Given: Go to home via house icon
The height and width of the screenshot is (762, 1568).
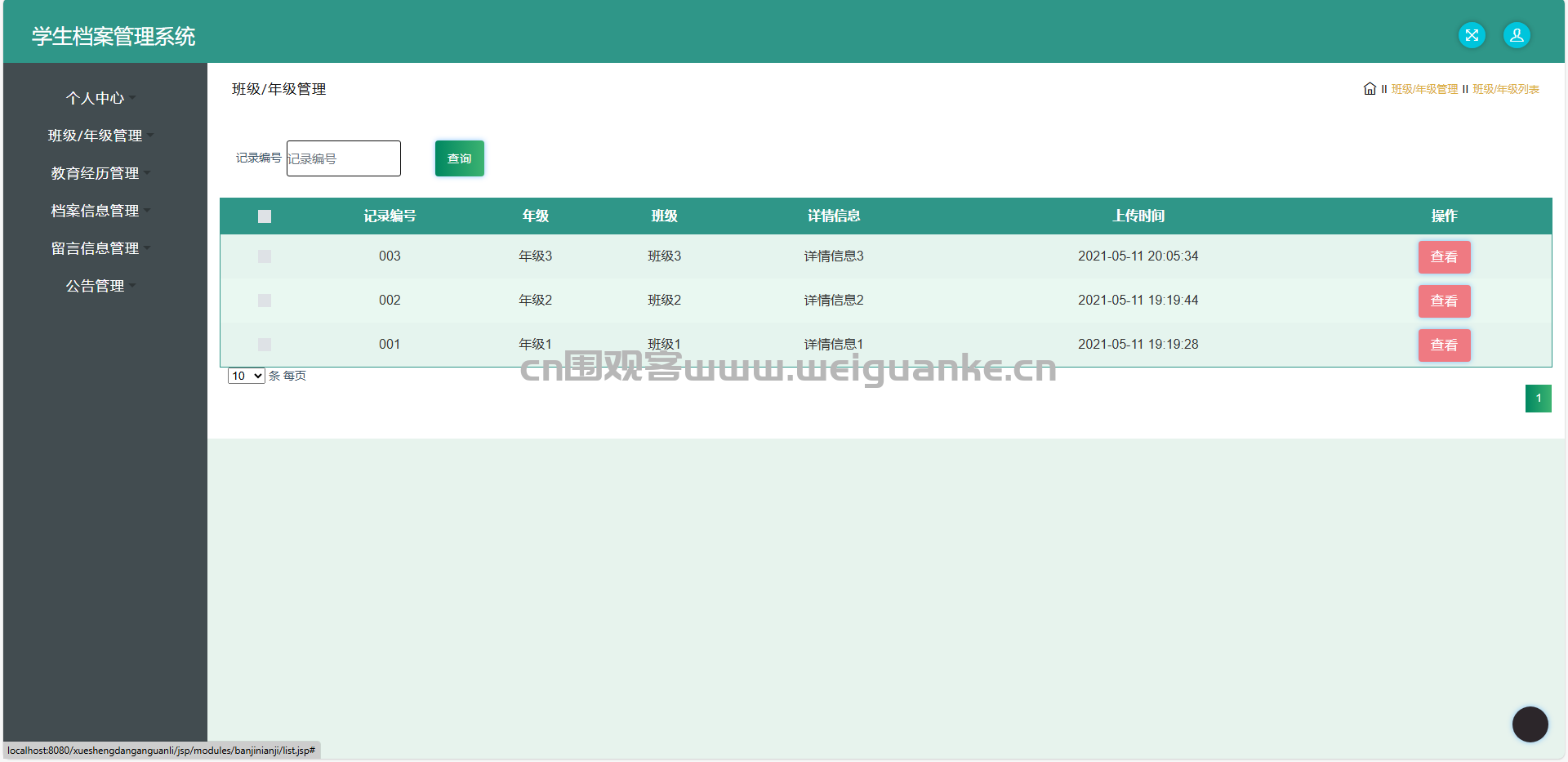Looking at the screenshot, I should [1370, 88].
